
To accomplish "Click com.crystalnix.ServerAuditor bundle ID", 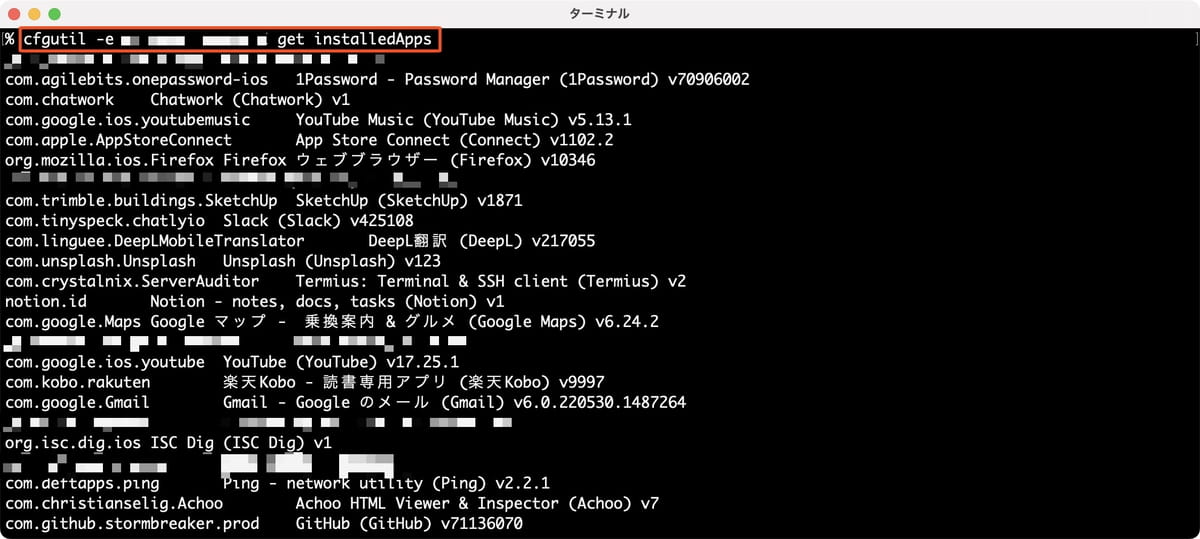I will coord(132,281).
